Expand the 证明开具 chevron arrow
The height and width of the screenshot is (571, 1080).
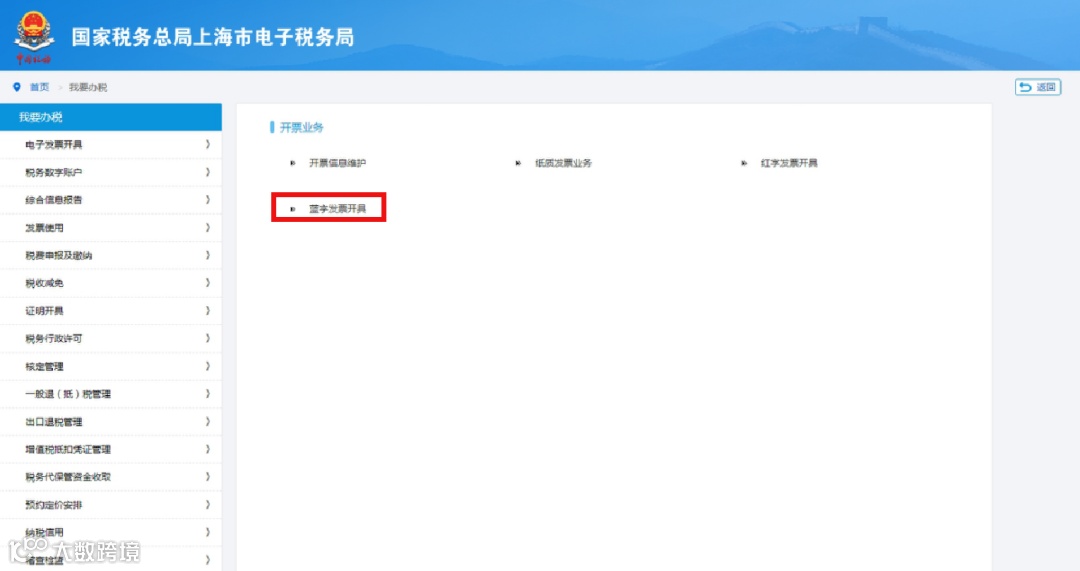coord(207,311)
